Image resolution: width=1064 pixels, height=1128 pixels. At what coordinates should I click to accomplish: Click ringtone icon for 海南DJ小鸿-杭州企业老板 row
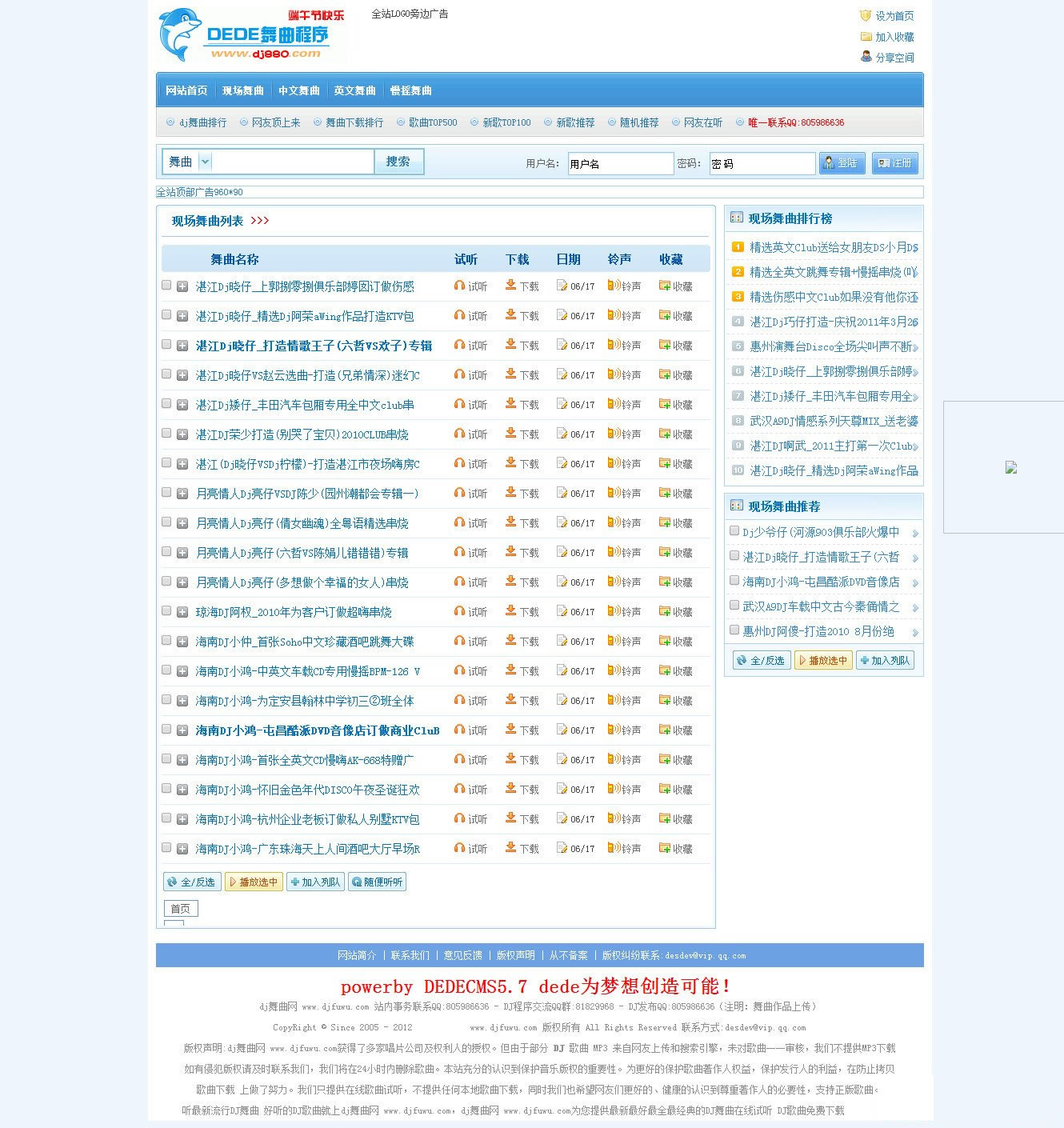pyautogui.click(x=614, y=818)
